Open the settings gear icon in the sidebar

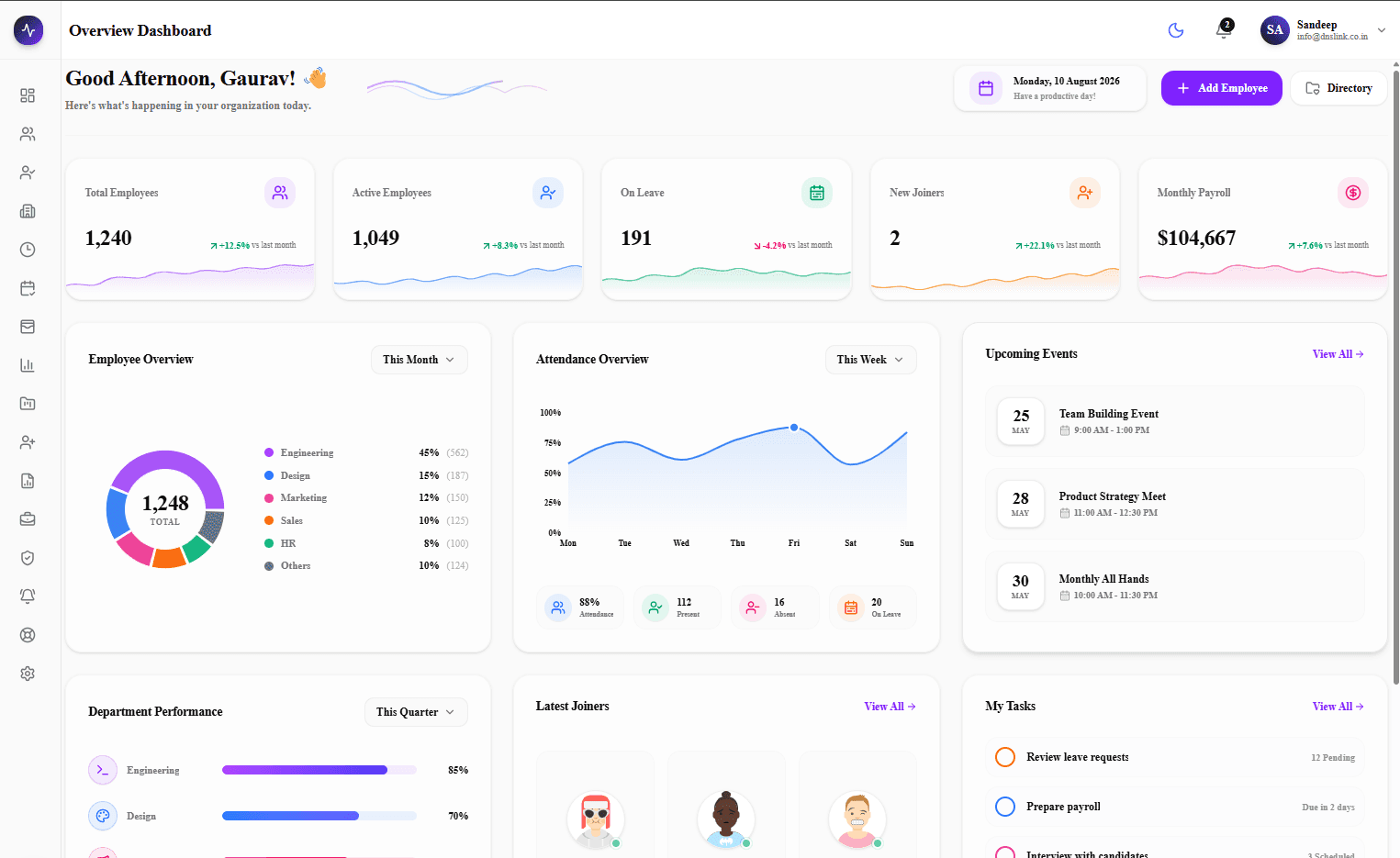point(28,674)
